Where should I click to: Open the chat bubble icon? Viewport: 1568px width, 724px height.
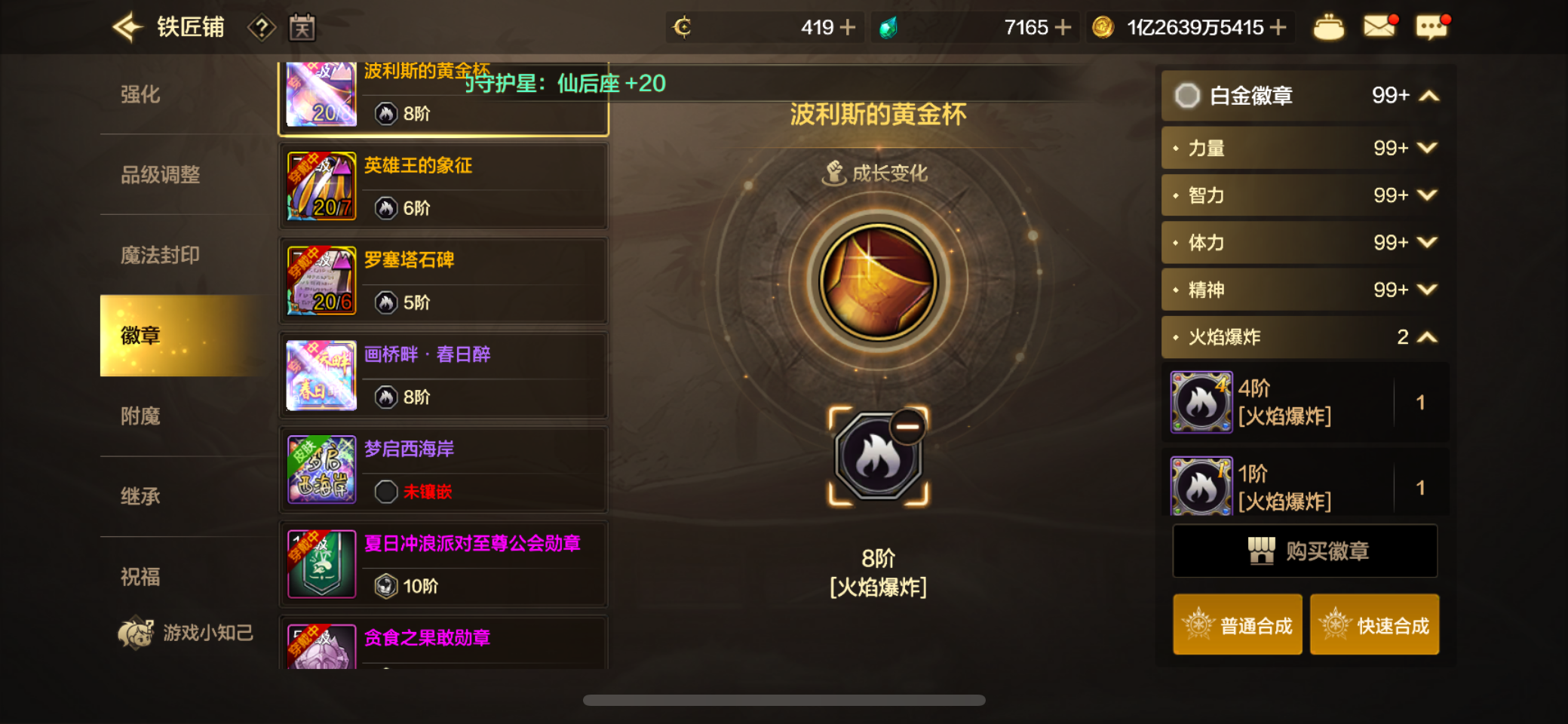[x=1431, y=27]
